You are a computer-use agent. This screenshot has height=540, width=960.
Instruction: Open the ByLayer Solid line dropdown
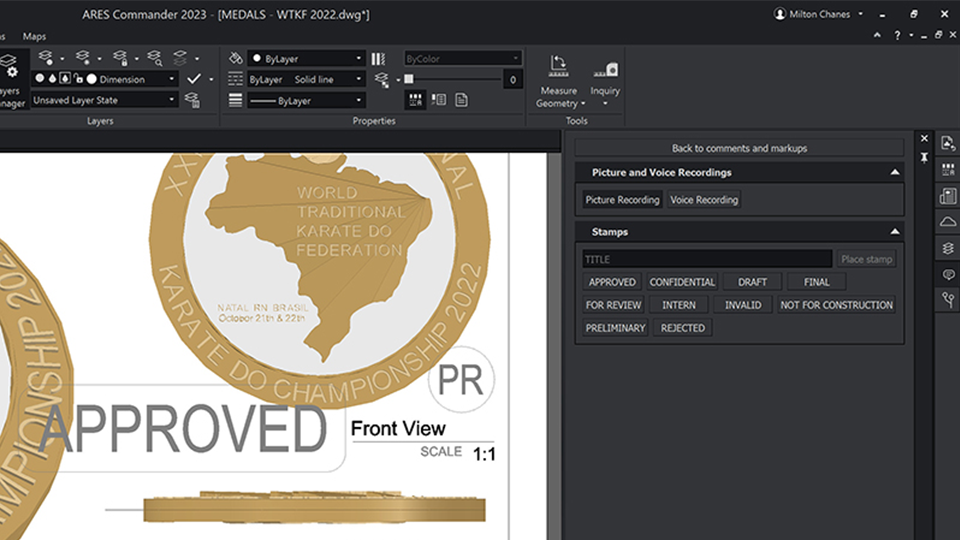pos(359,79)
